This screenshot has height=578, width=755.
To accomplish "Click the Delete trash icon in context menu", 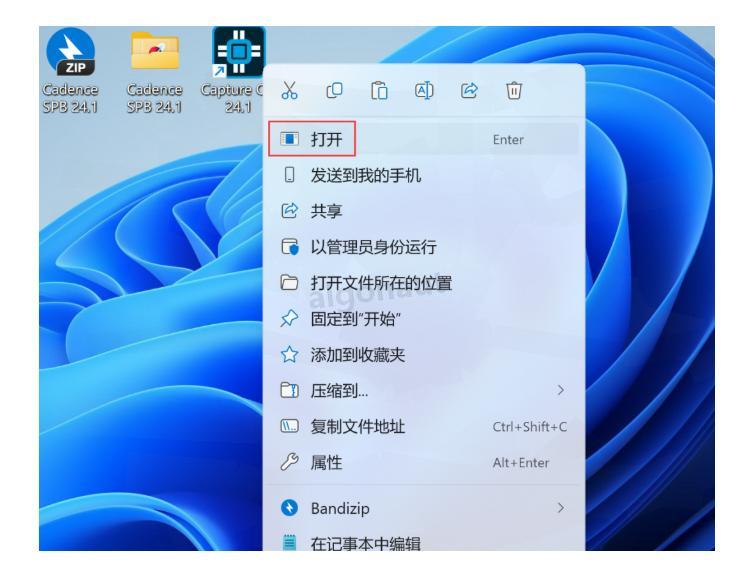I will coord(514,91).
